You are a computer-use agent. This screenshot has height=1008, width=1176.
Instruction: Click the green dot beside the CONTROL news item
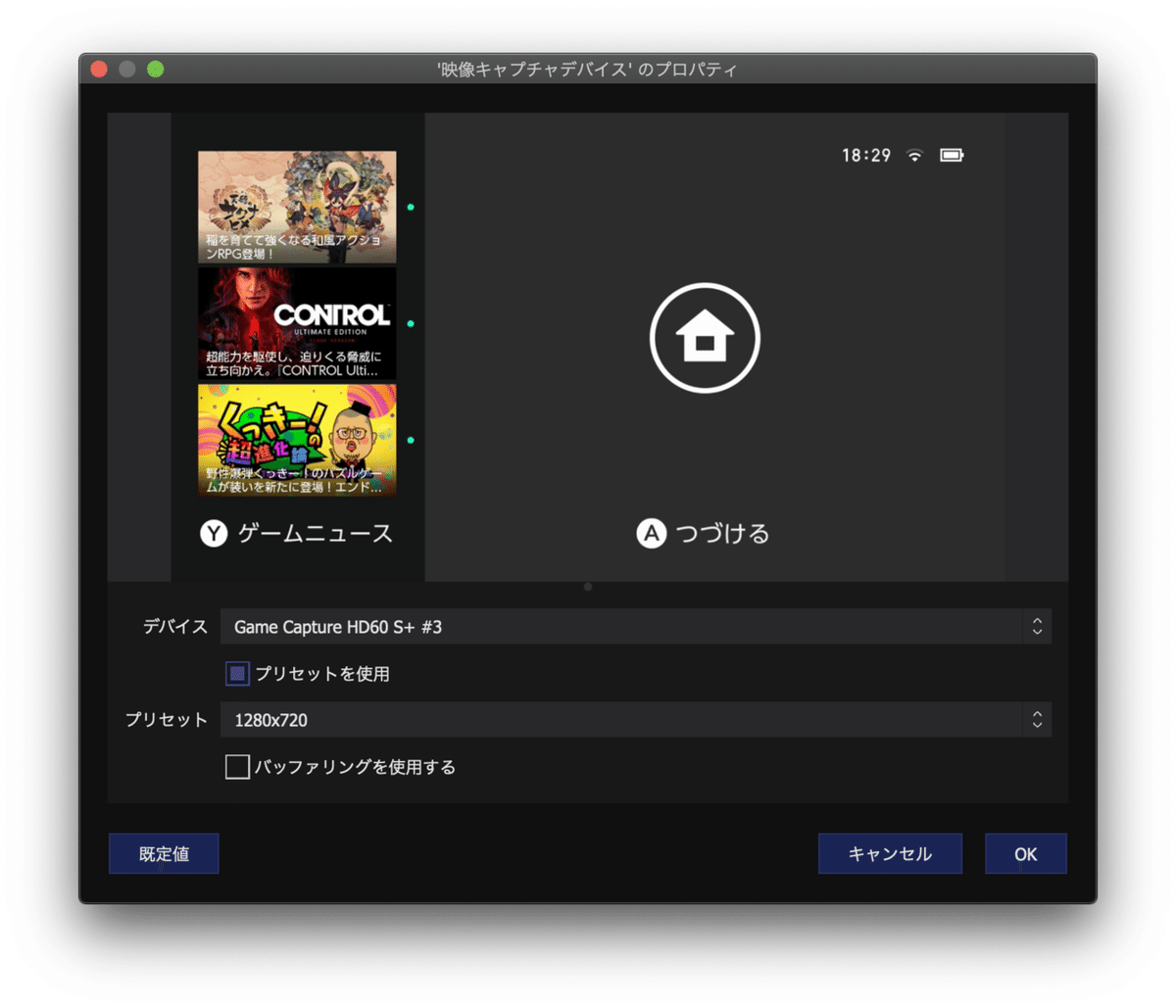[409, 323]
